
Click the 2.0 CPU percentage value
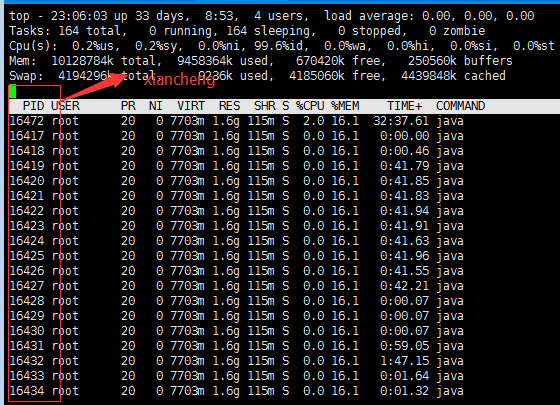(x=314, y=121)
